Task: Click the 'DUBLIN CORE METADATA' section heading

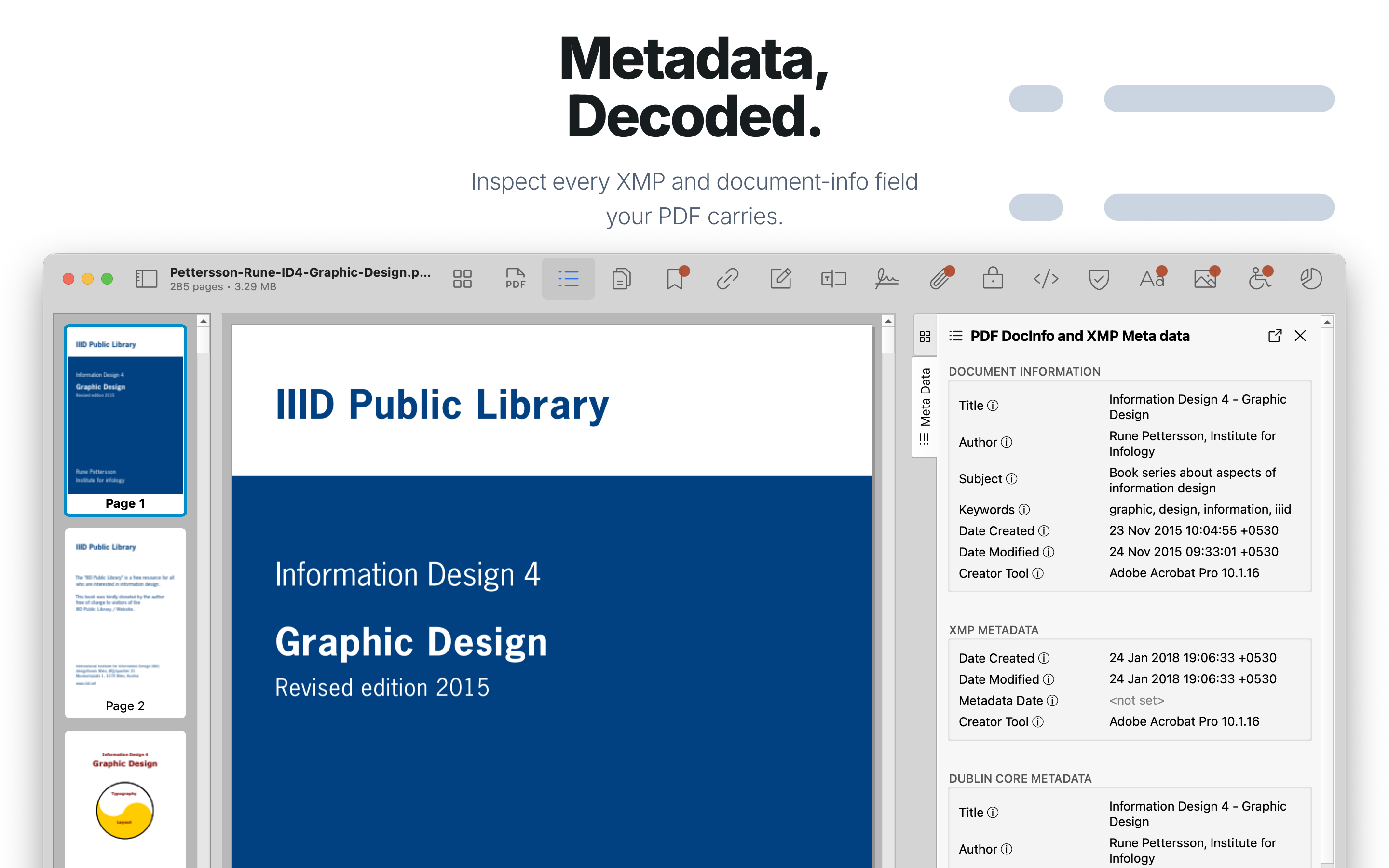Action: tap(1020, 779)
